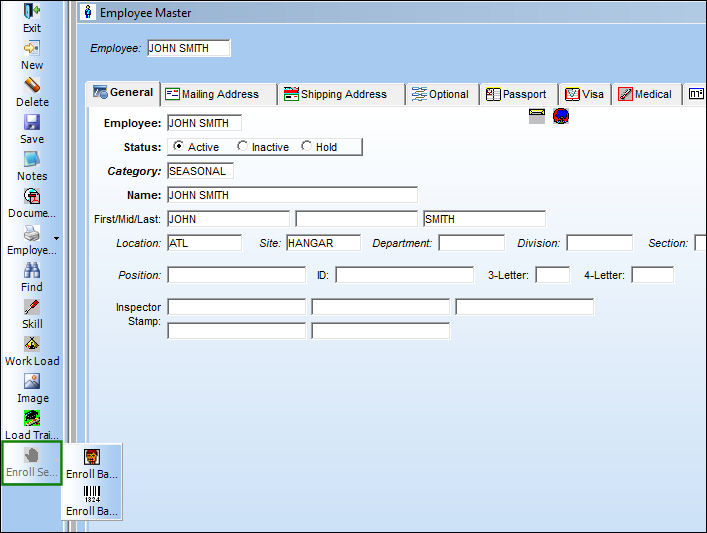Open the Visa tab

(585, 94)
